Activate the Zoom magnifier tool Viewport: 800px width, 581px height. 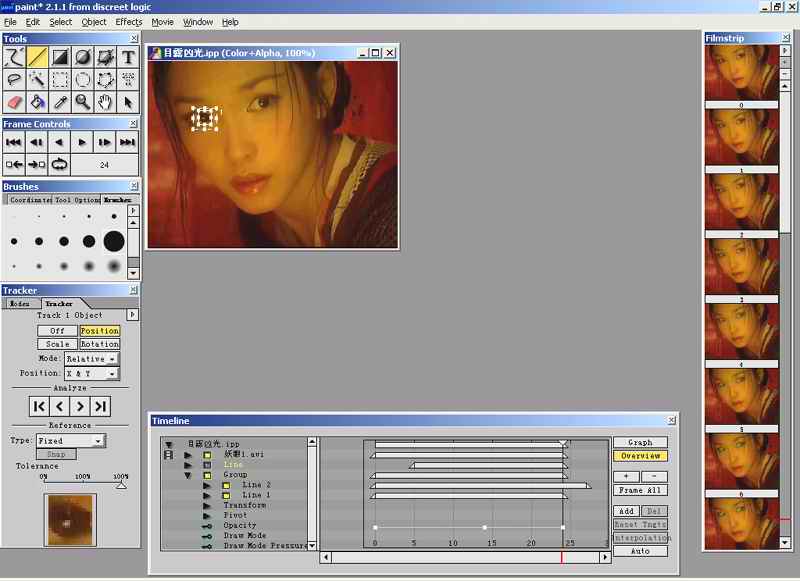tap(83, 101)
